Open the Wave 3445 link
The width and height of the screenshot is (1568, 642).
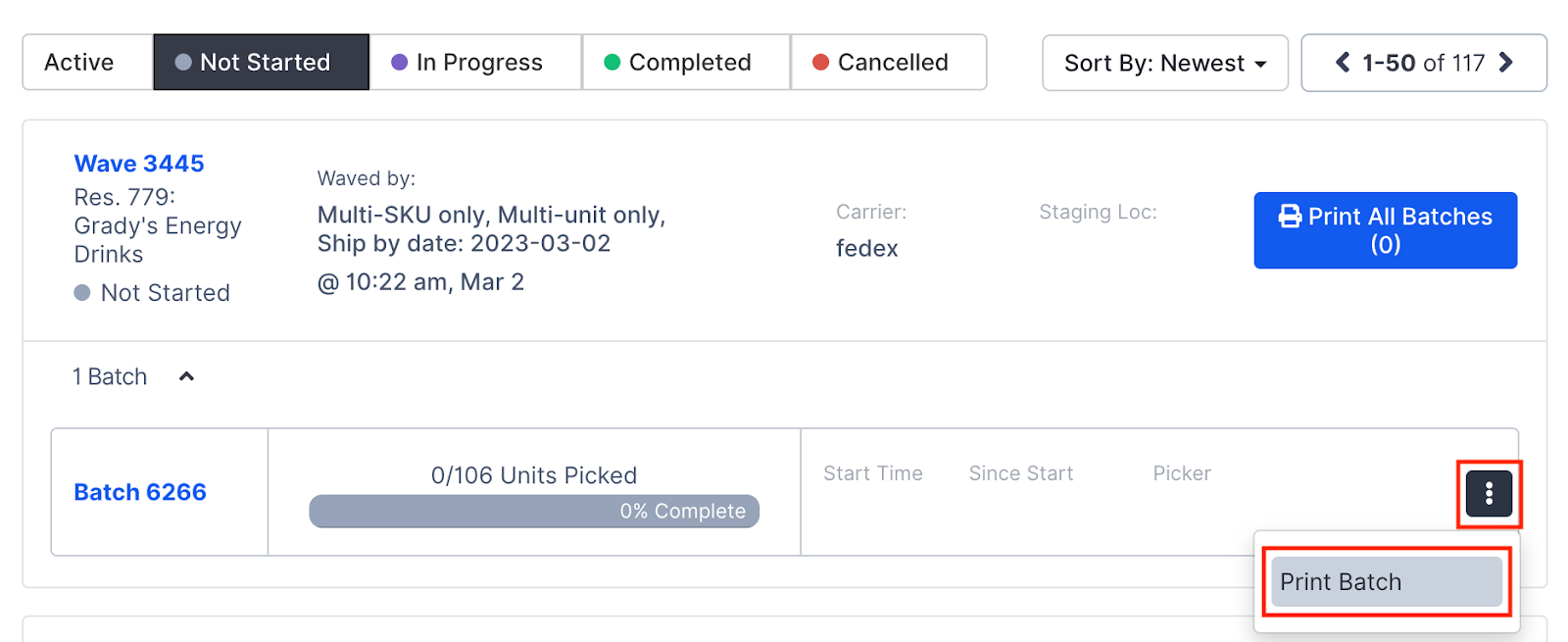[139, 163]
